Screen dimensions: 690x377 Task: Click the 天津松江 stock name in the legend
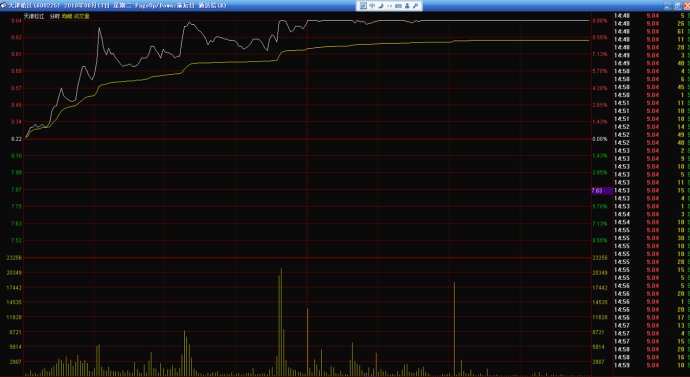tap(34, 16)
